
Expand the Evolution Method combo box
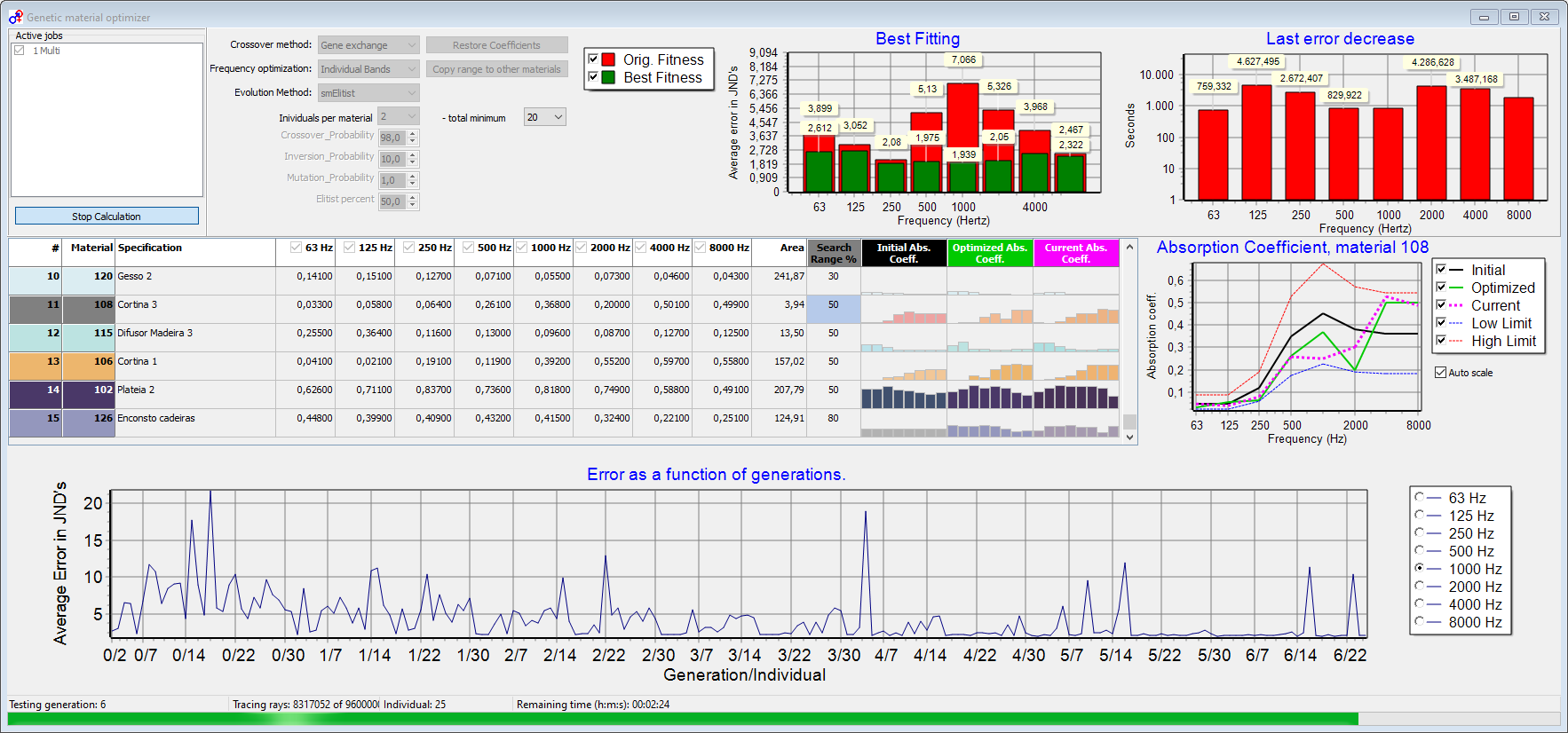pyautogui.click(x=368, y=93)
